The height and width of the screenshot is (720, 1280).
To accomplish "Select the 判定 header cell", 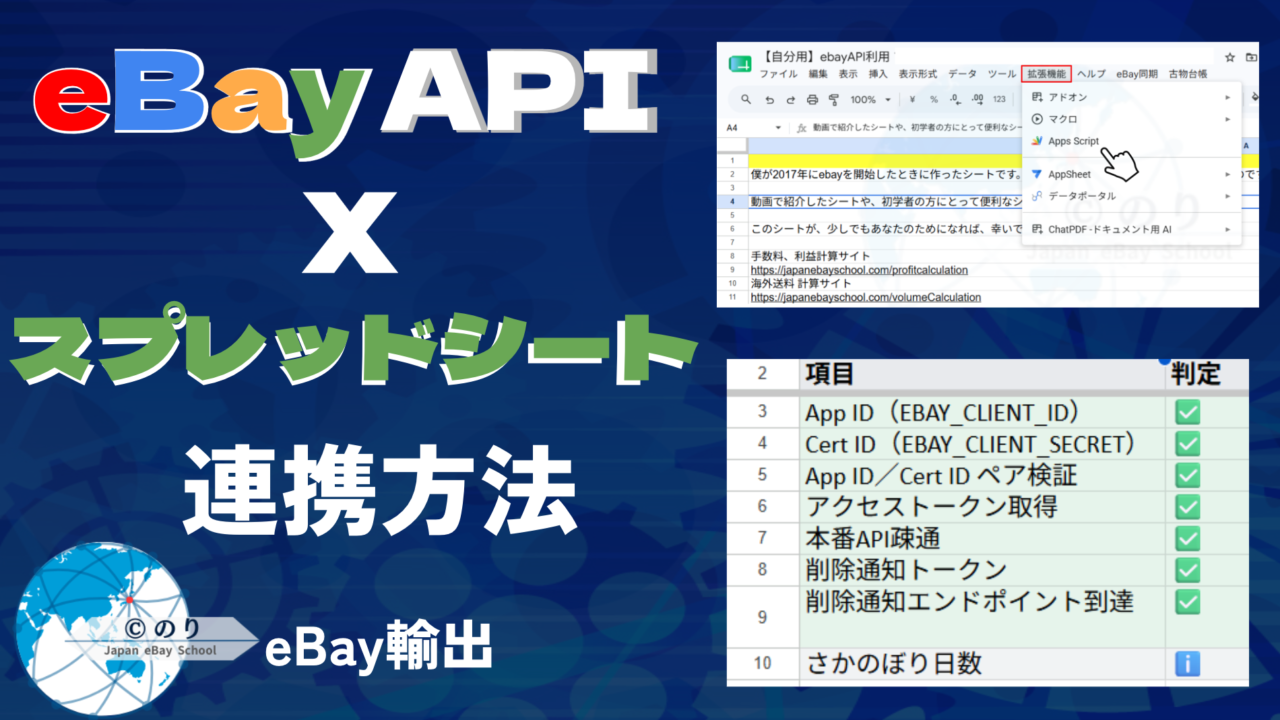I will click(x=1207, y=375).
